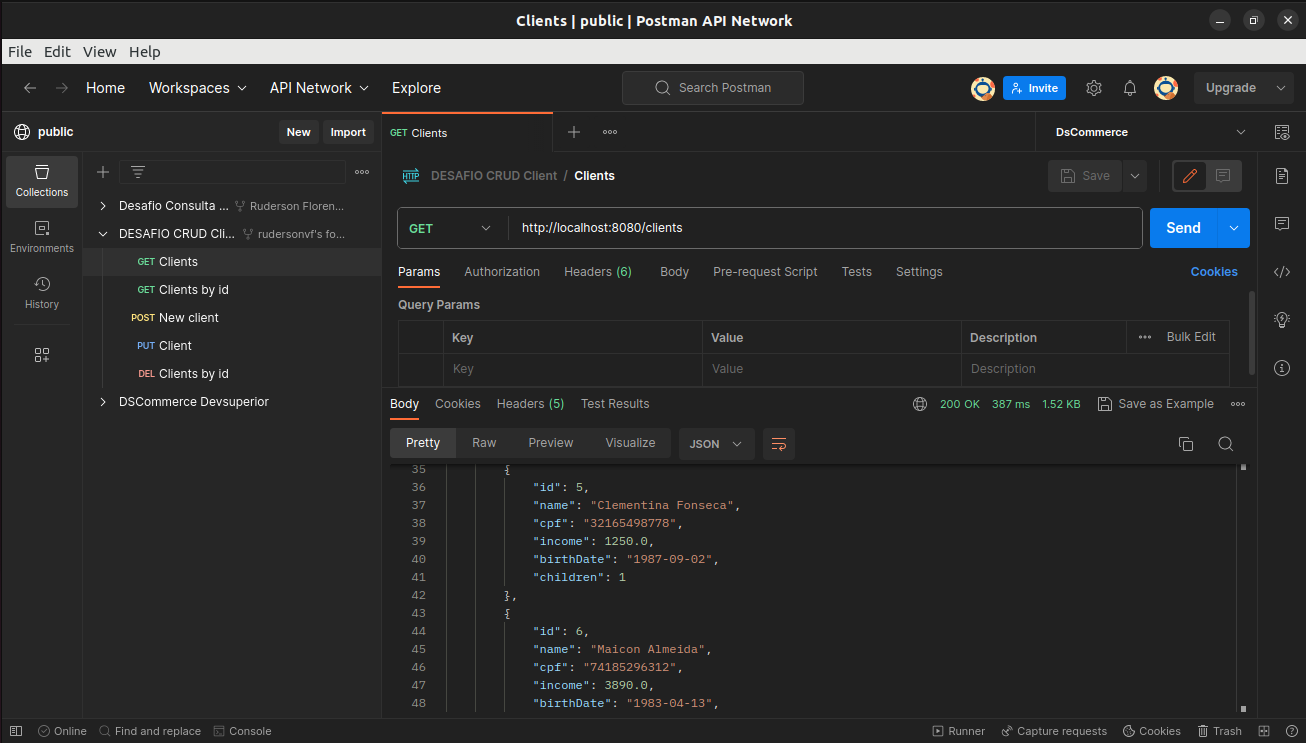The image size is (1306, 743).
Task: Open the Upgrade dropdown arrow
Action: [1281, 88]
